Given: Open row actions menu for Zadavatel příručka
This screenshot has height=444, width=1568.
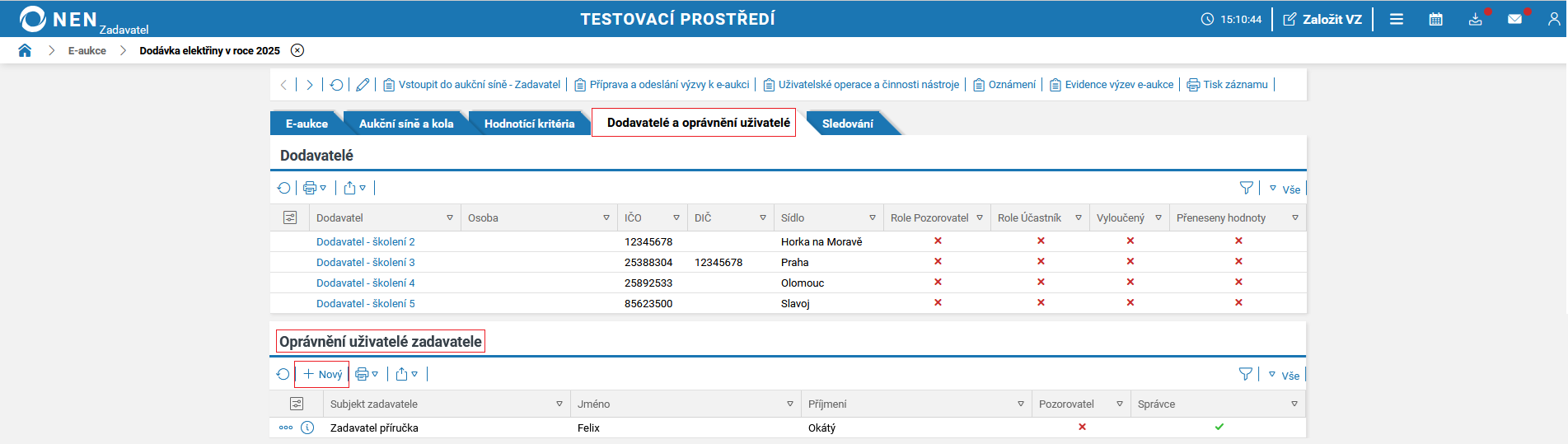Looking at the screenshot, I should 286,428.
